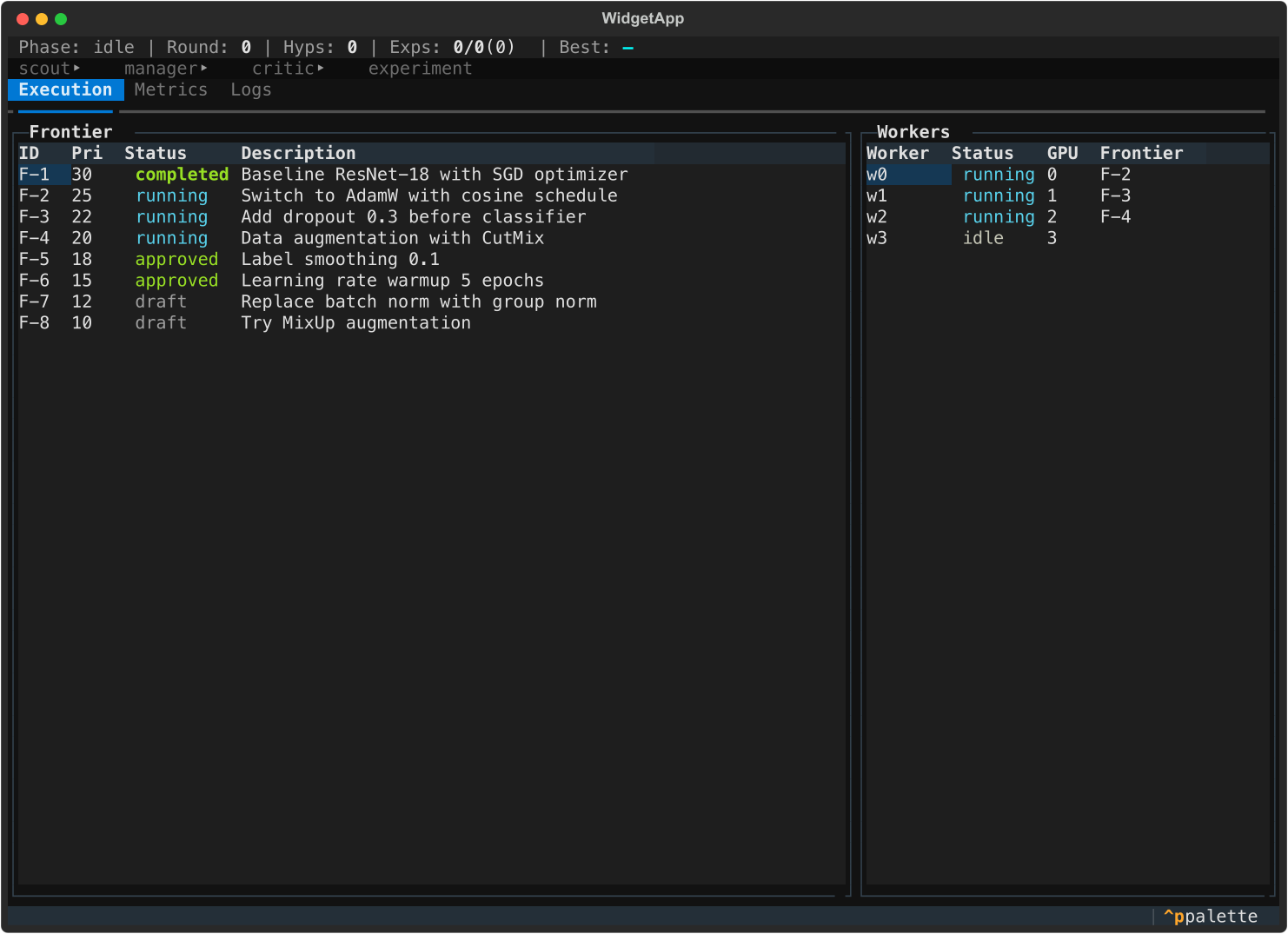Click the GPU column header

click(1062, 153)
